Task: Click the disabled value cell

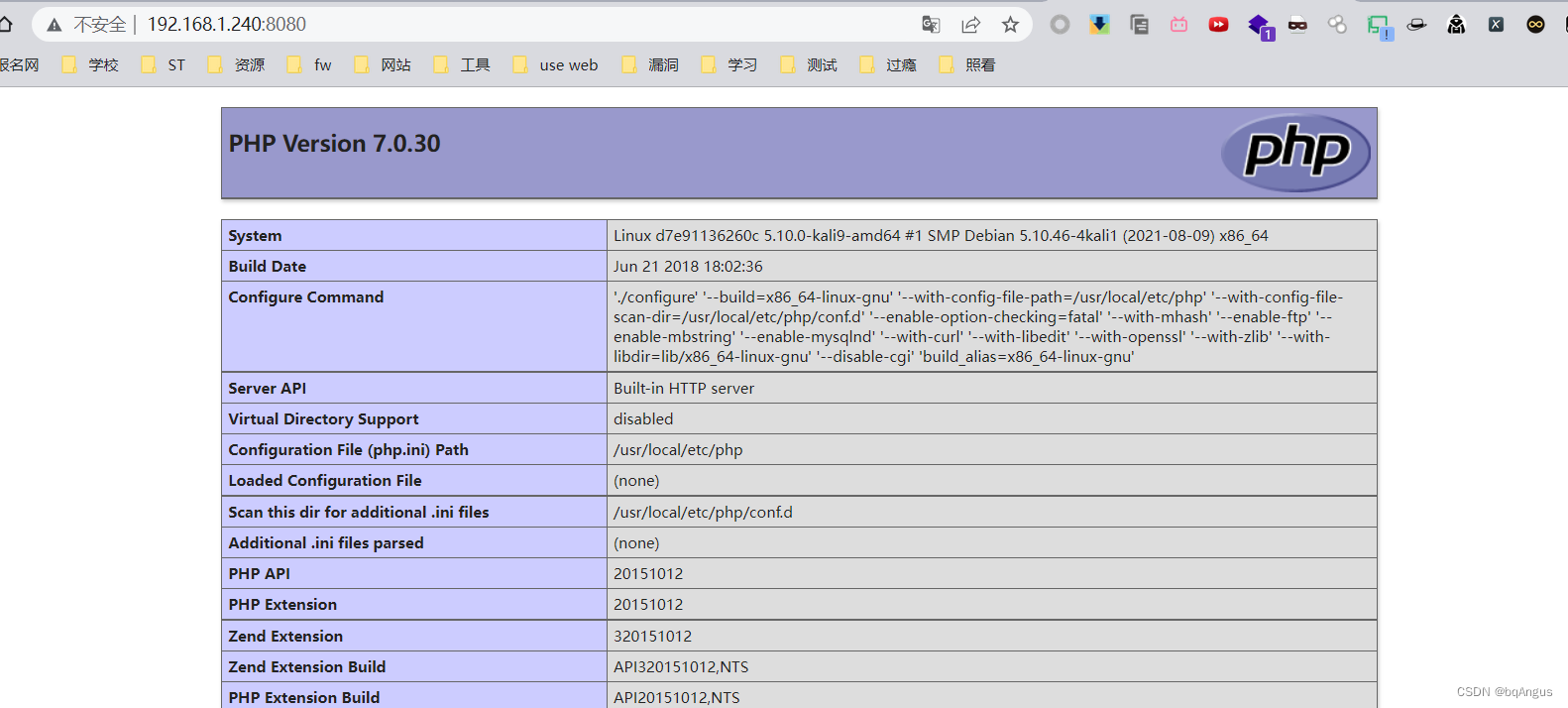Action: click(x=991, y=418)
